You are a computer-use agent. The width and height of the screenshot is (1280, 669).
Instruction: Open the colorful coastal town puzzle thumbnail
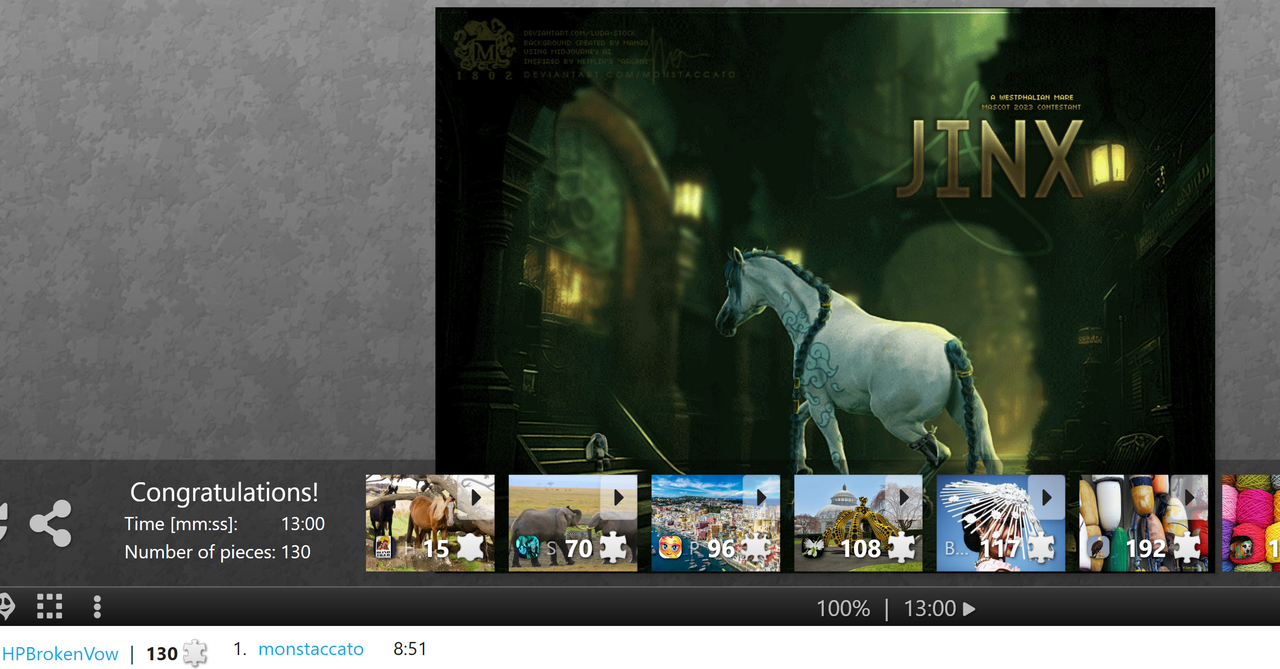715,523
